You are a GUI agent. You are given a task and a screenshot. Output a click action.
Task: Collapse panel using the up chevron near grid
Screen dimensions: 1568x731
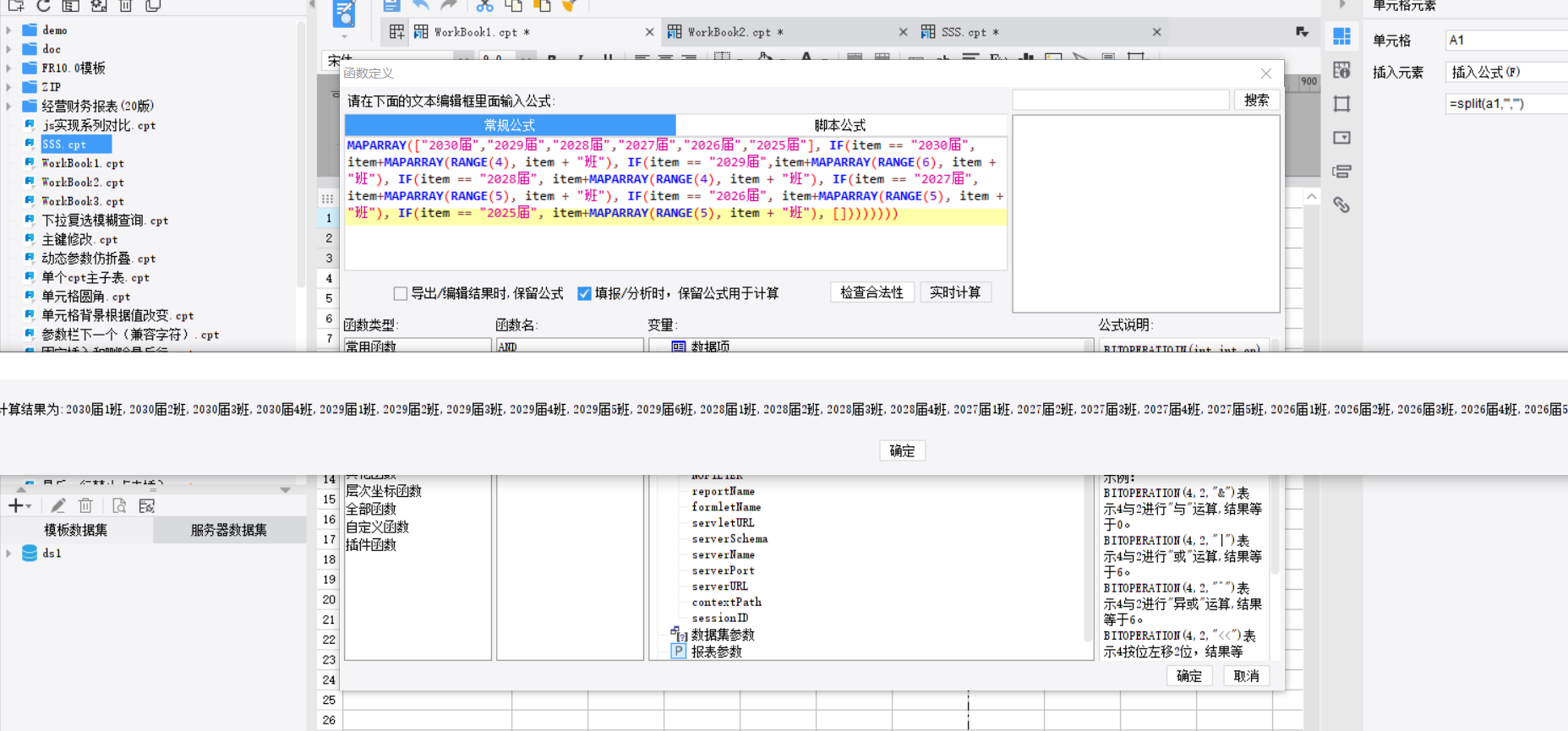coord(1311,196)
